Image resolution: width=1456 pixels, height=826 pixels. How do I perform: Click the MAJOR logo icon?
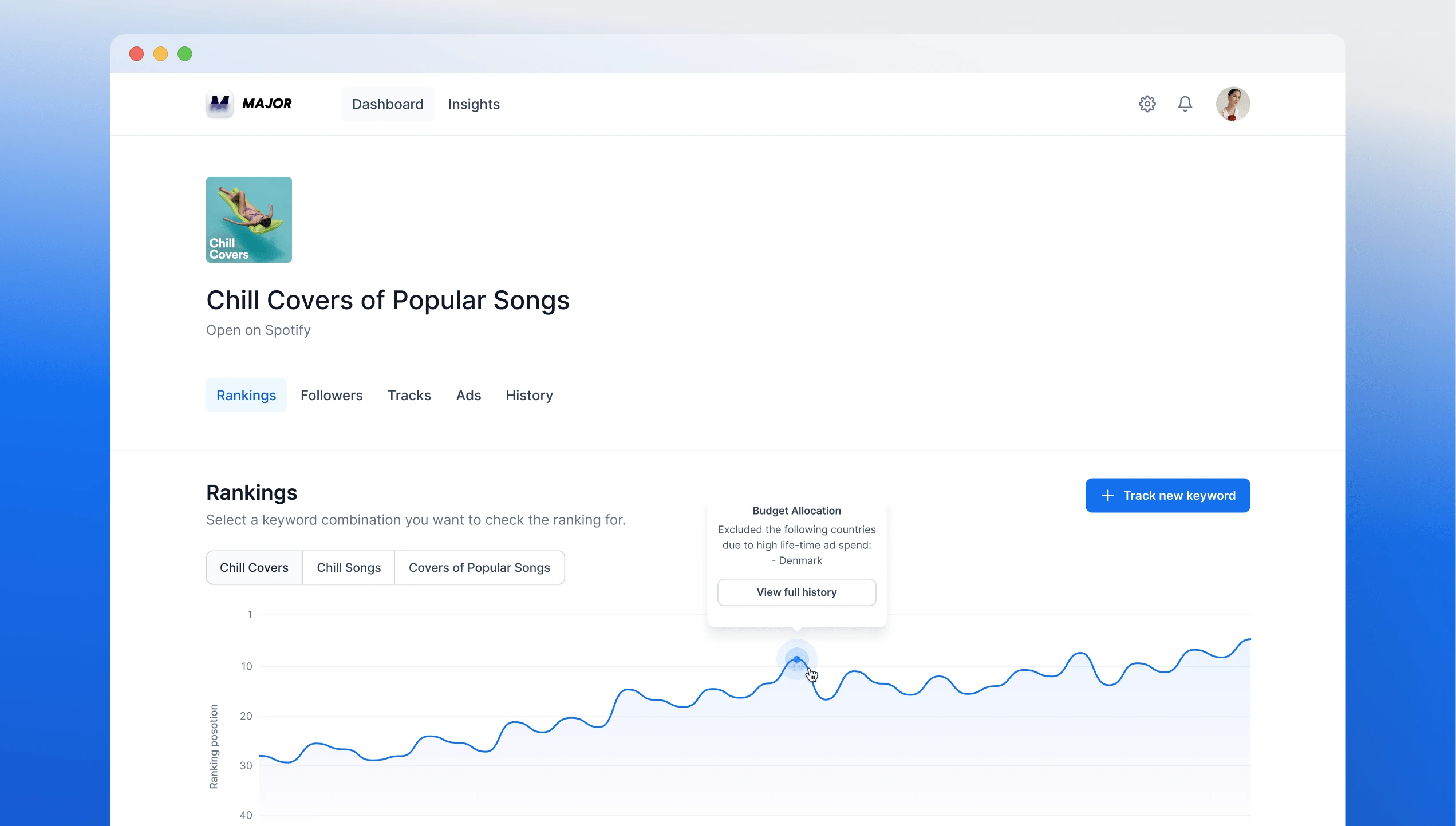[x=219, y=104]
